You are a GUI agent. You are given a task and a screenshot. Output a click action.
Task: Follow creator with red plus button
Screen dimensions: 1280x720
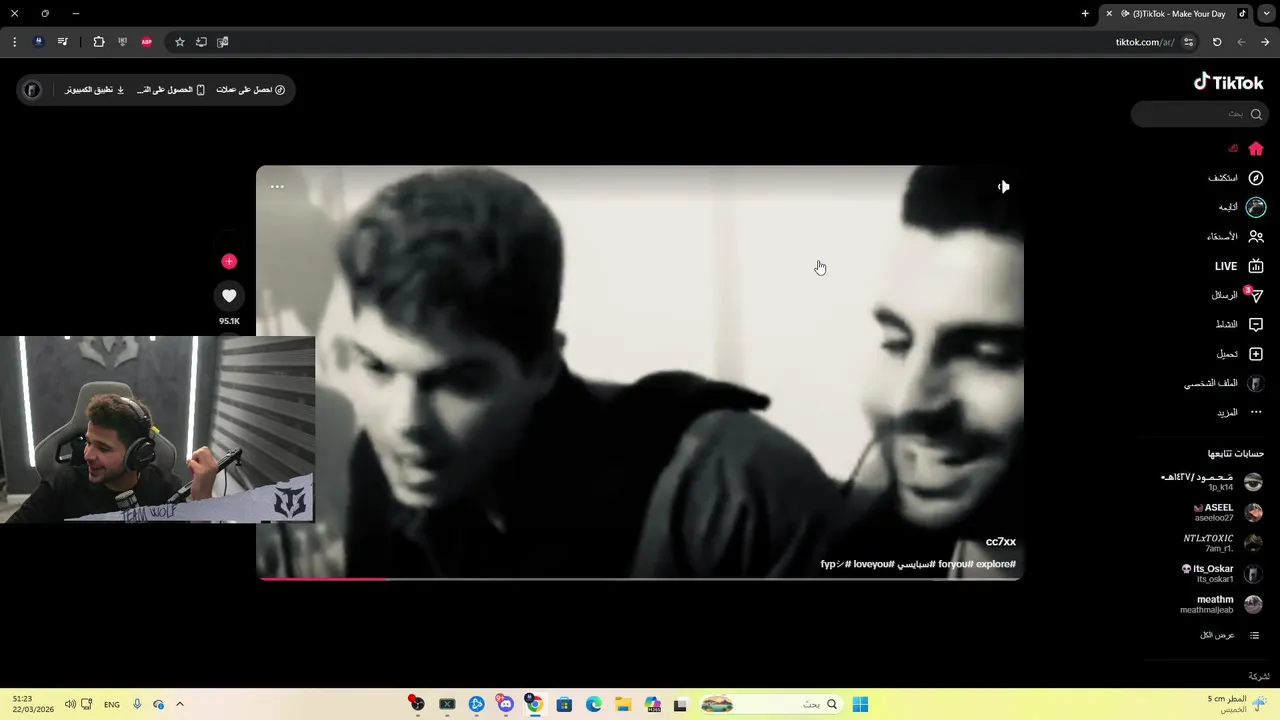pos(229,261)
